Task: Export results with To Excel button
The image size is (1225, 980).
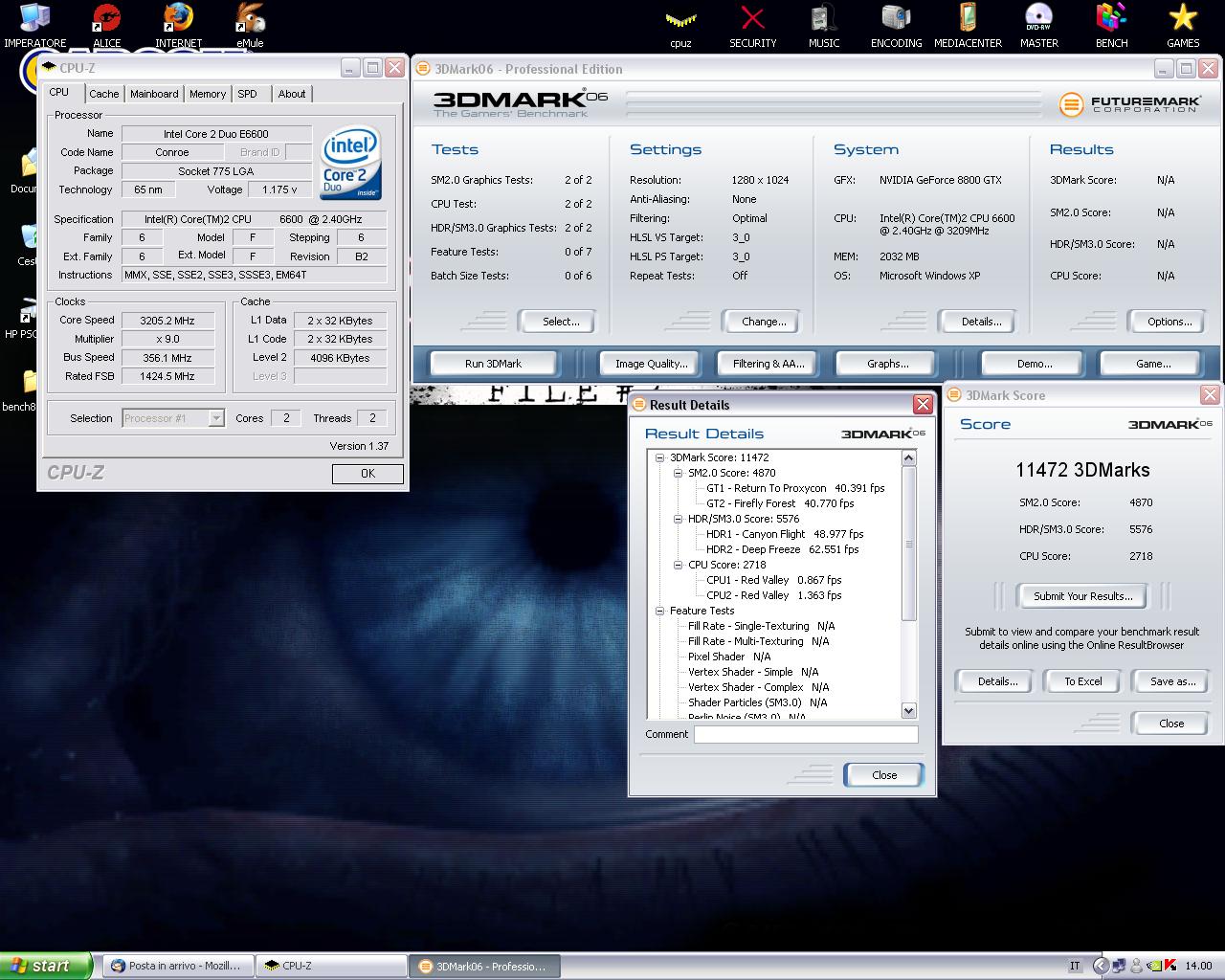Action: (1083, 681)
